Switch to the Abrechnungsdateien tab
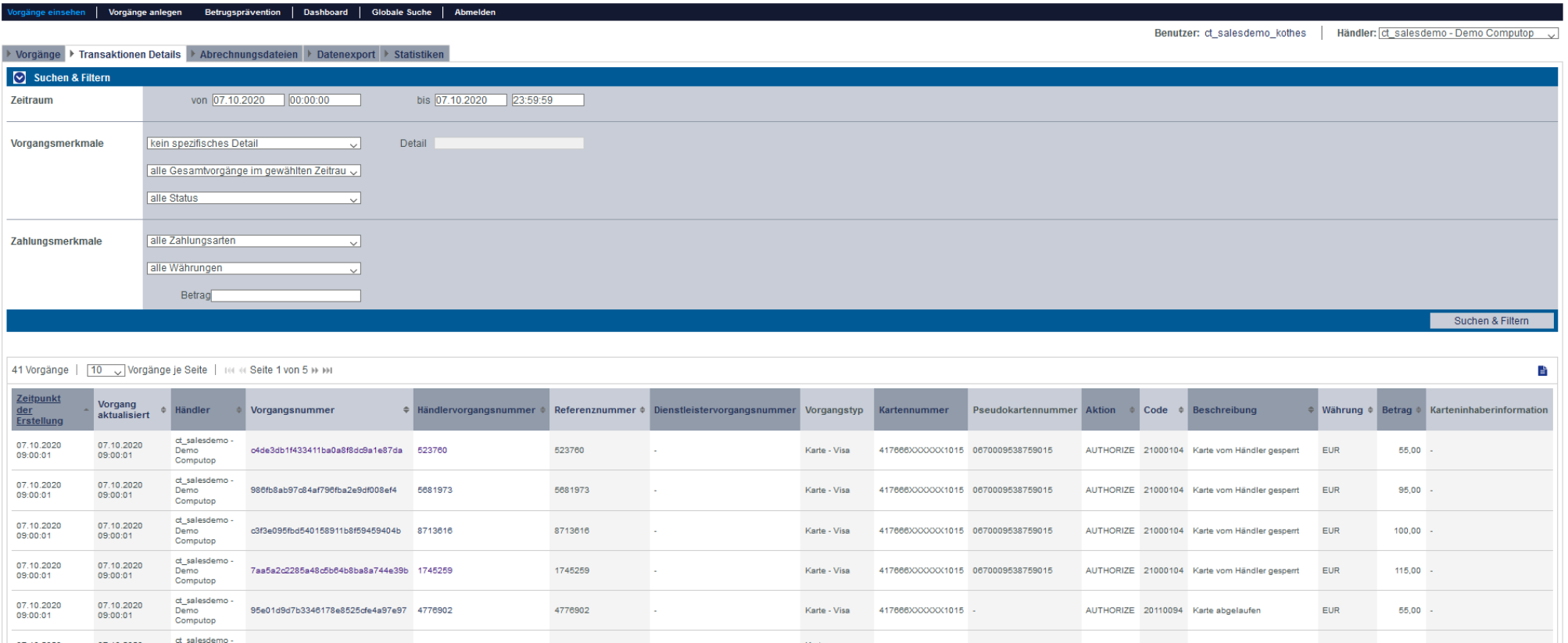 pos(248,55)
